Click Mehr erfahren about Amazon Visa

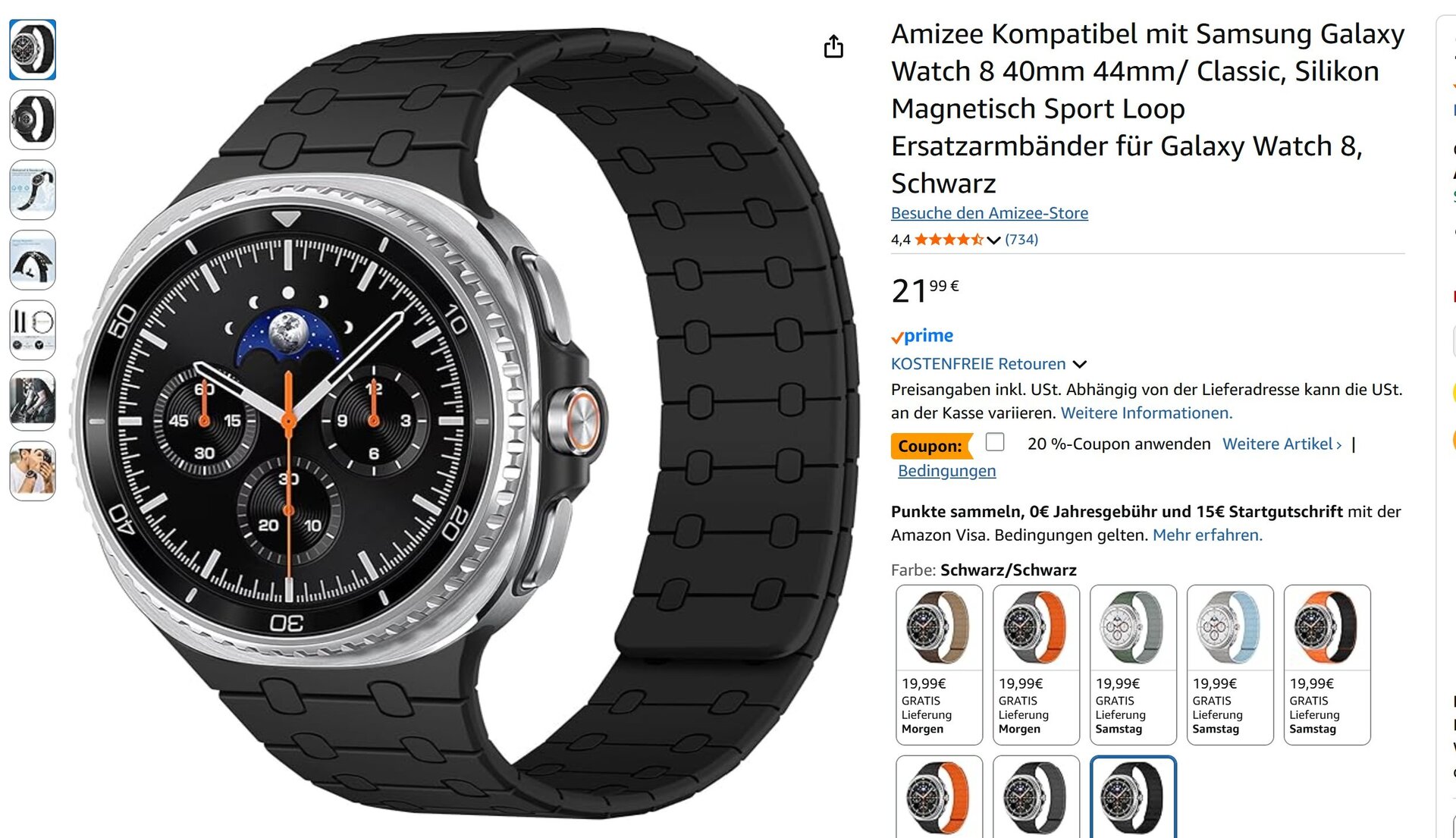[1207, 535]
